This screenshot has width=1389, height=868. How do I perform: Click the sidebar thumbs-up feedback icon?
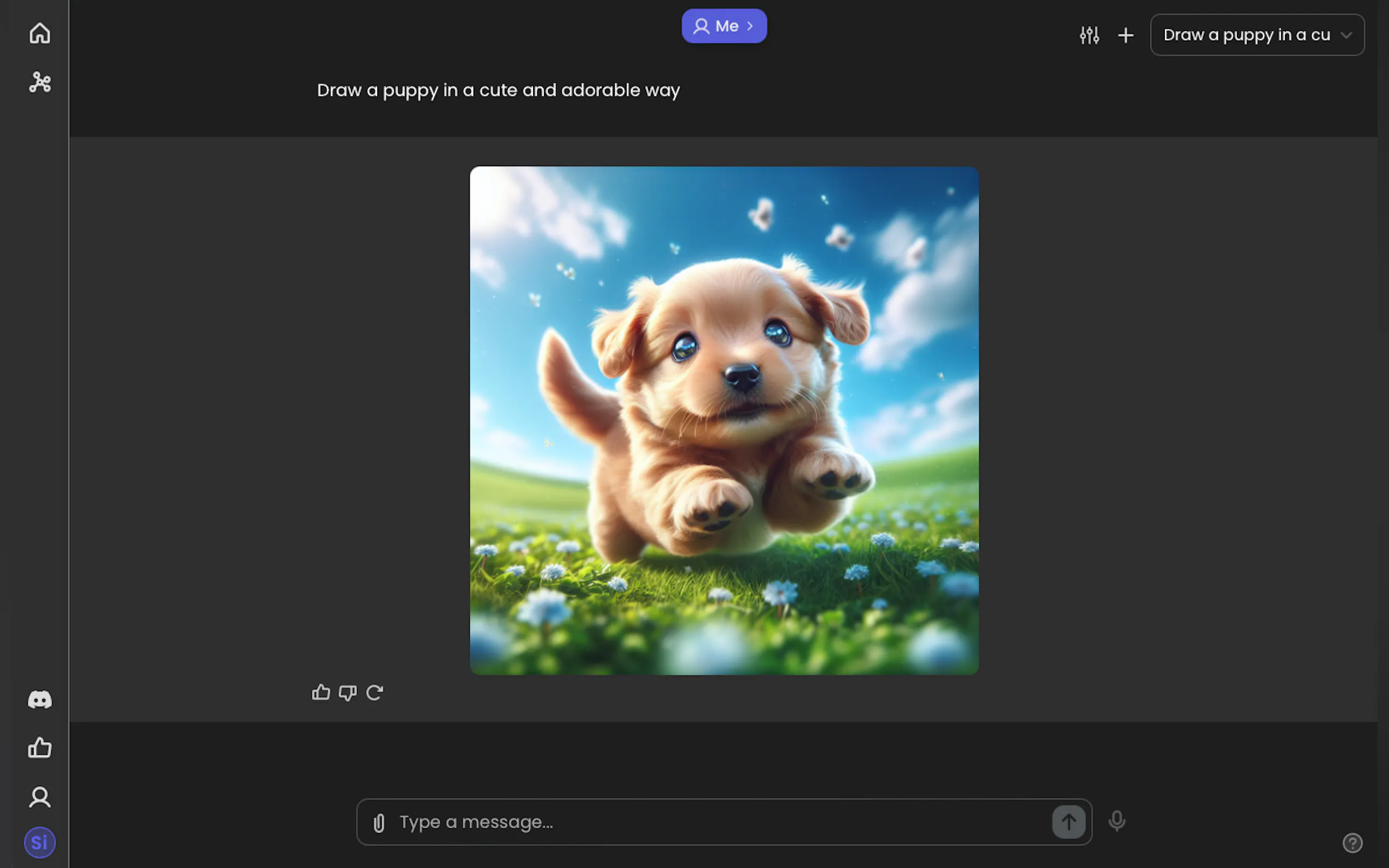coord(39,747)
